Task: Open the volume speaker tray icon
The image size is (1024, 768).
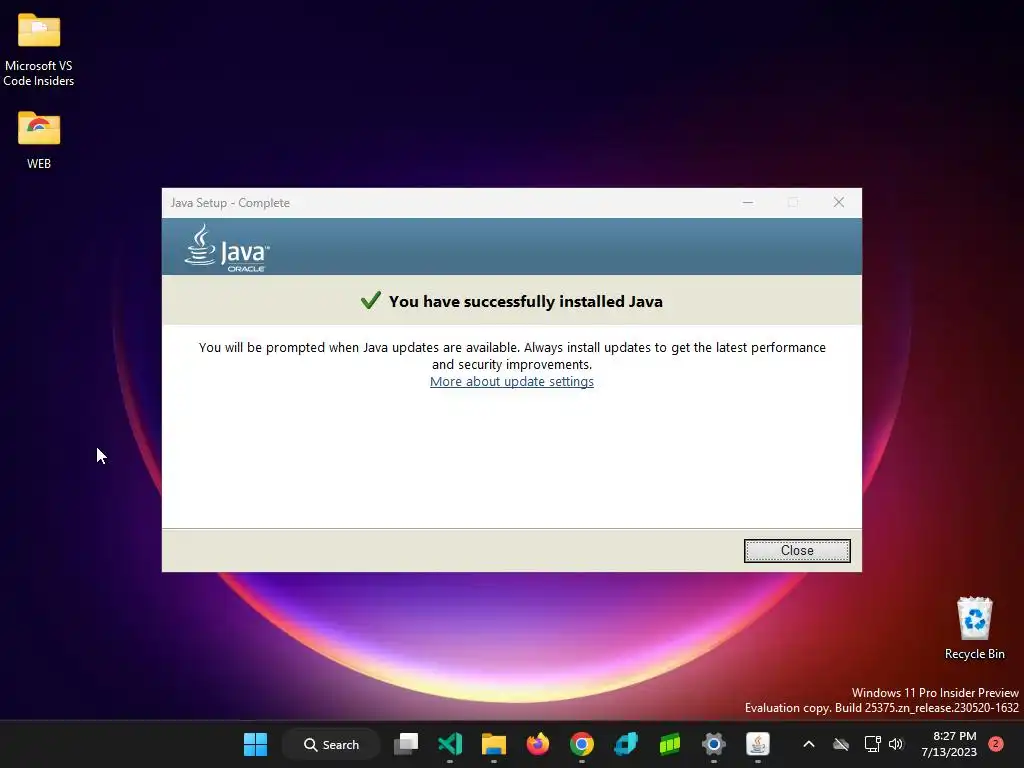Action: pyautogui.click(x=896, y=744)
